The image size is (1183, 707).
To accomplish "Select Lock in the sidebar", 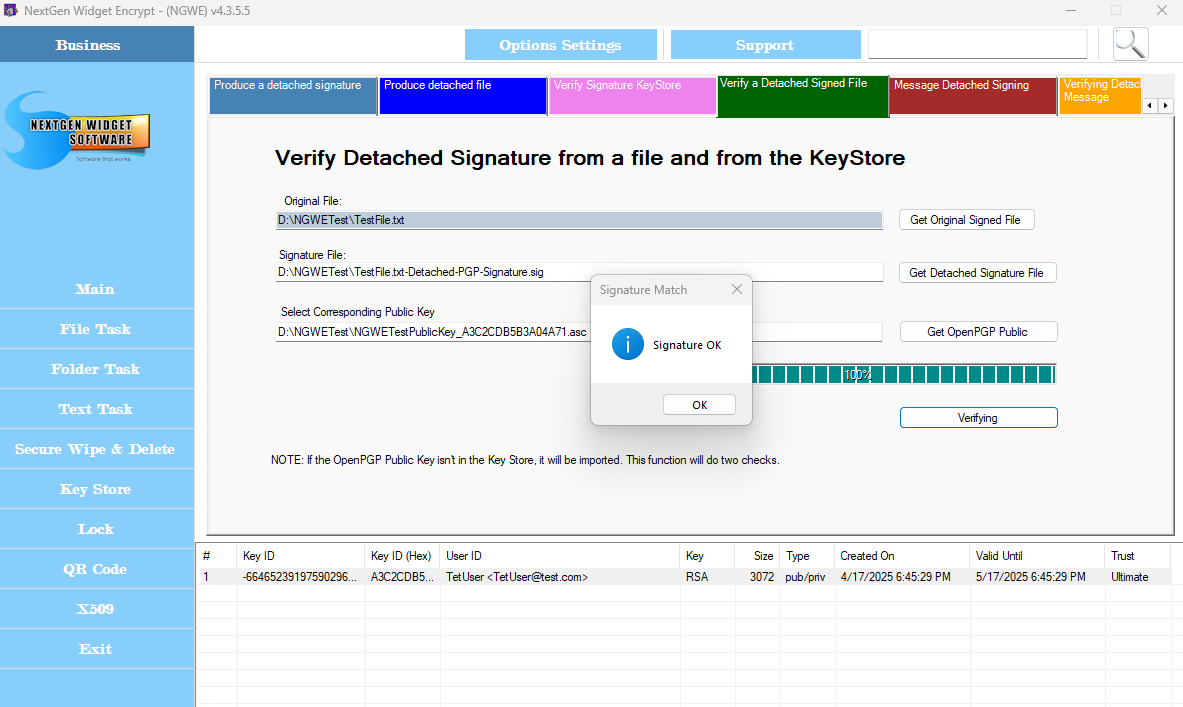I will (x=97, y=529).
